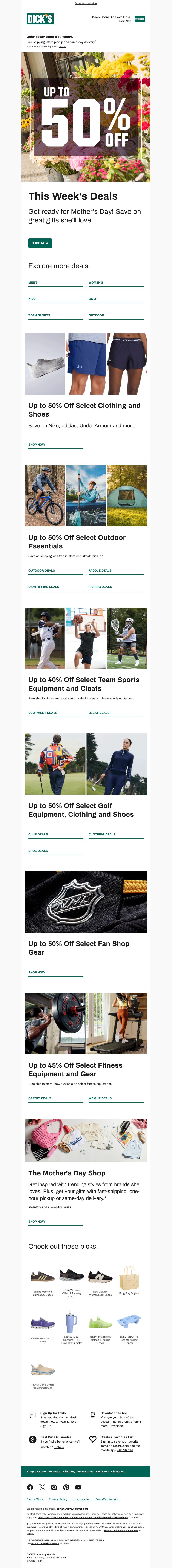
Task: Click the green SHOP NOW button
Action: 40,243
